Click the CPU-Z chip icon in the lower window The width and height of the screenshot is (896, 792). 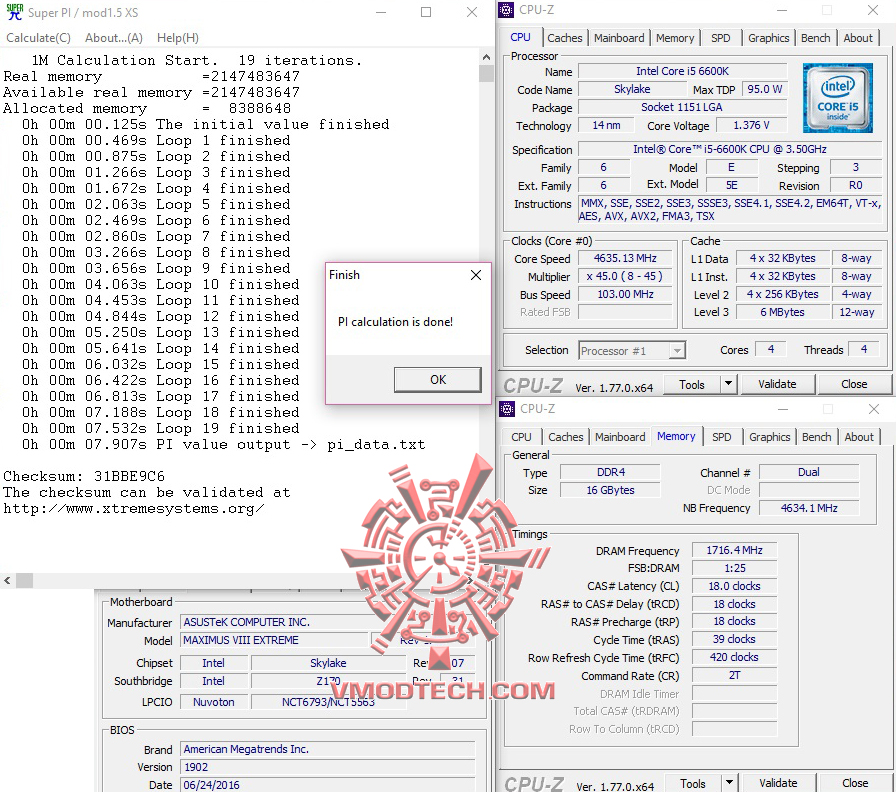507,409
